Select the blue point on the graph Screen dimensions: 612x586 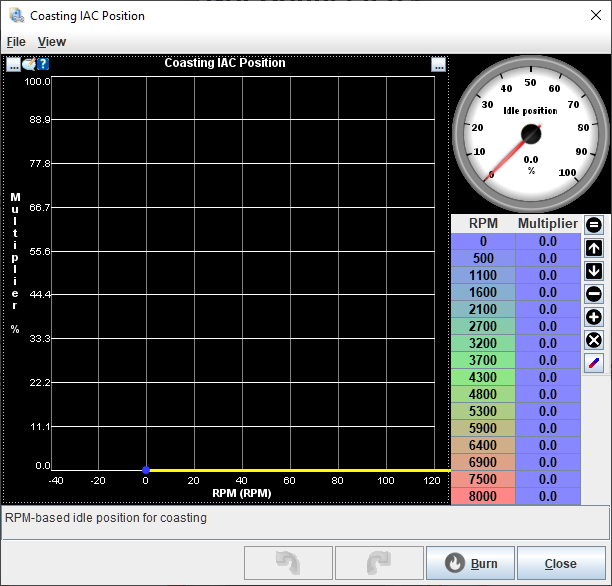[146, 469]
